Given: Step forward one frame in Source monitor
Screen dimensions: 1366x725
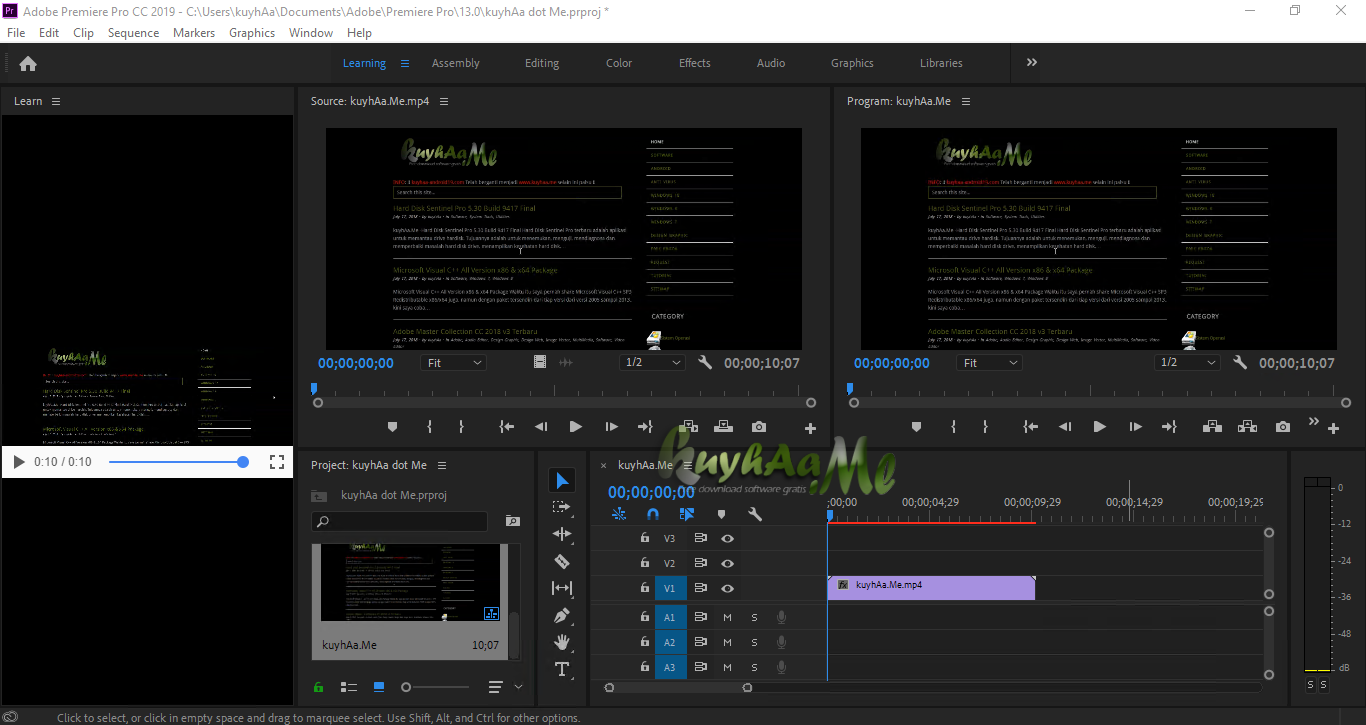Looking at the screenshot, I should point(611,427).
